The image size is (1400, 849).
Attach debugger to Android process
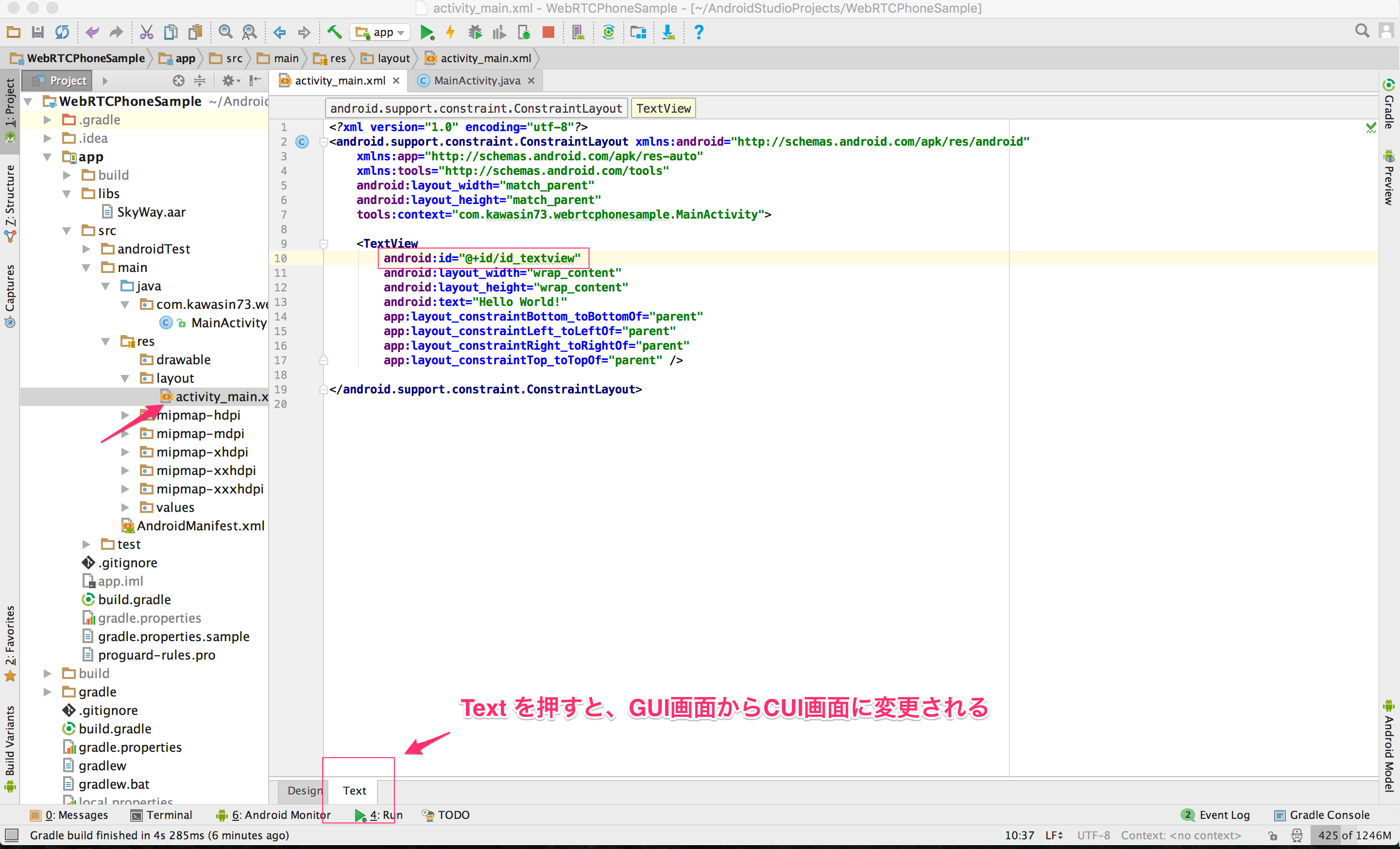point(523,32)
